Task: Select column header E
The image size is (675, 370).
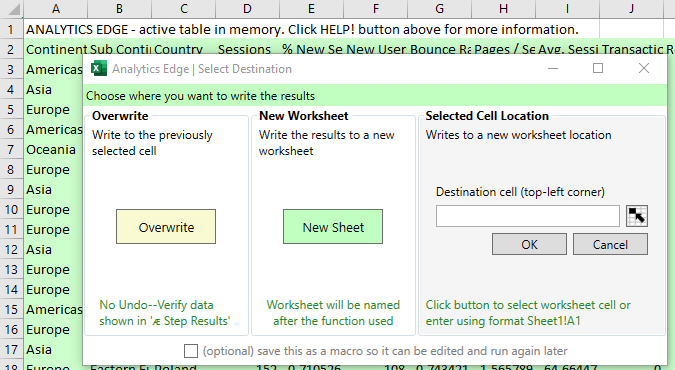Action: pos(311,9)
